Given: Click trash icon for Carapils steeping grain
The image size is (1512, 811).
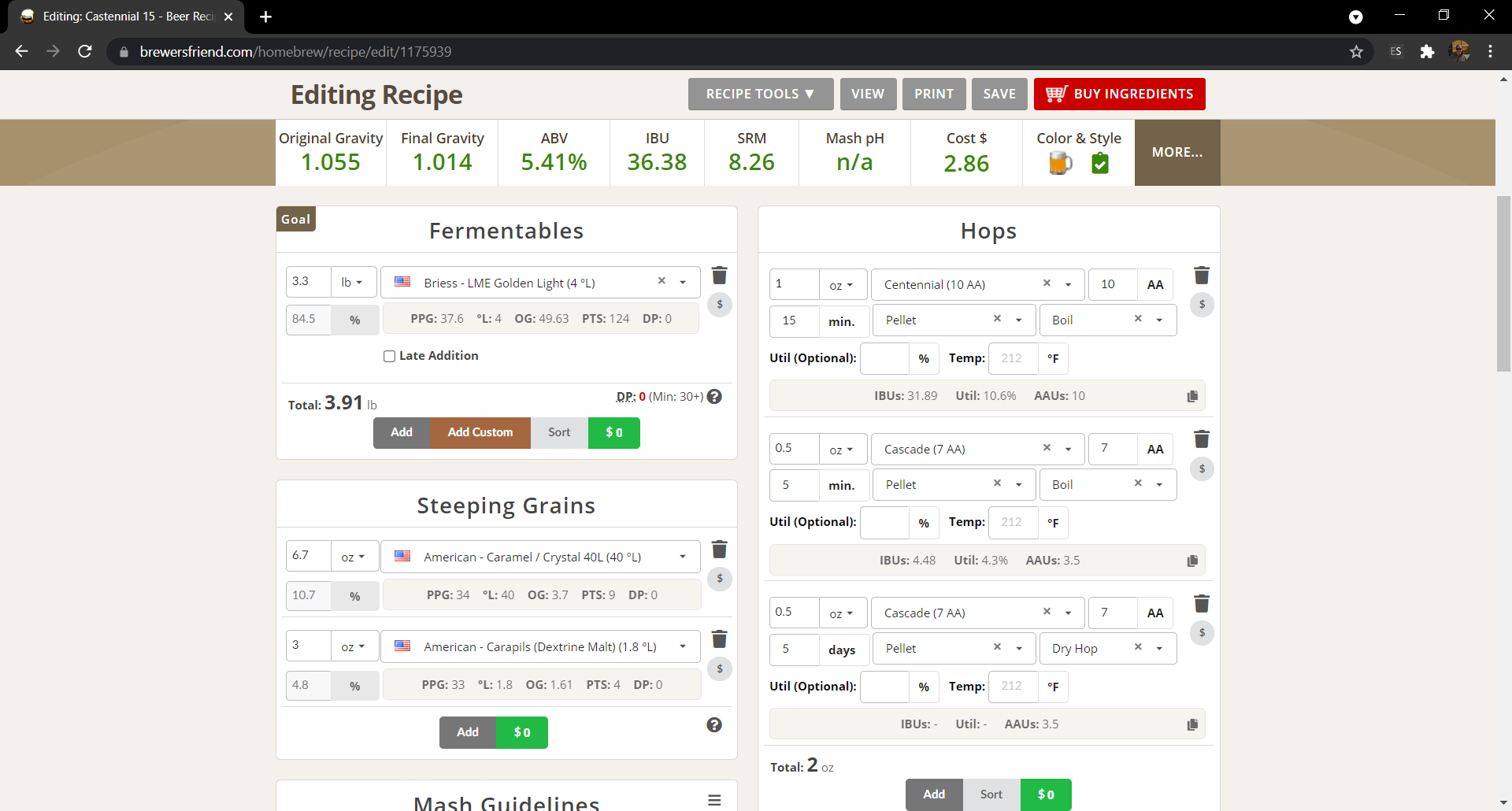Looking at the screenshot, I should 719,639.
